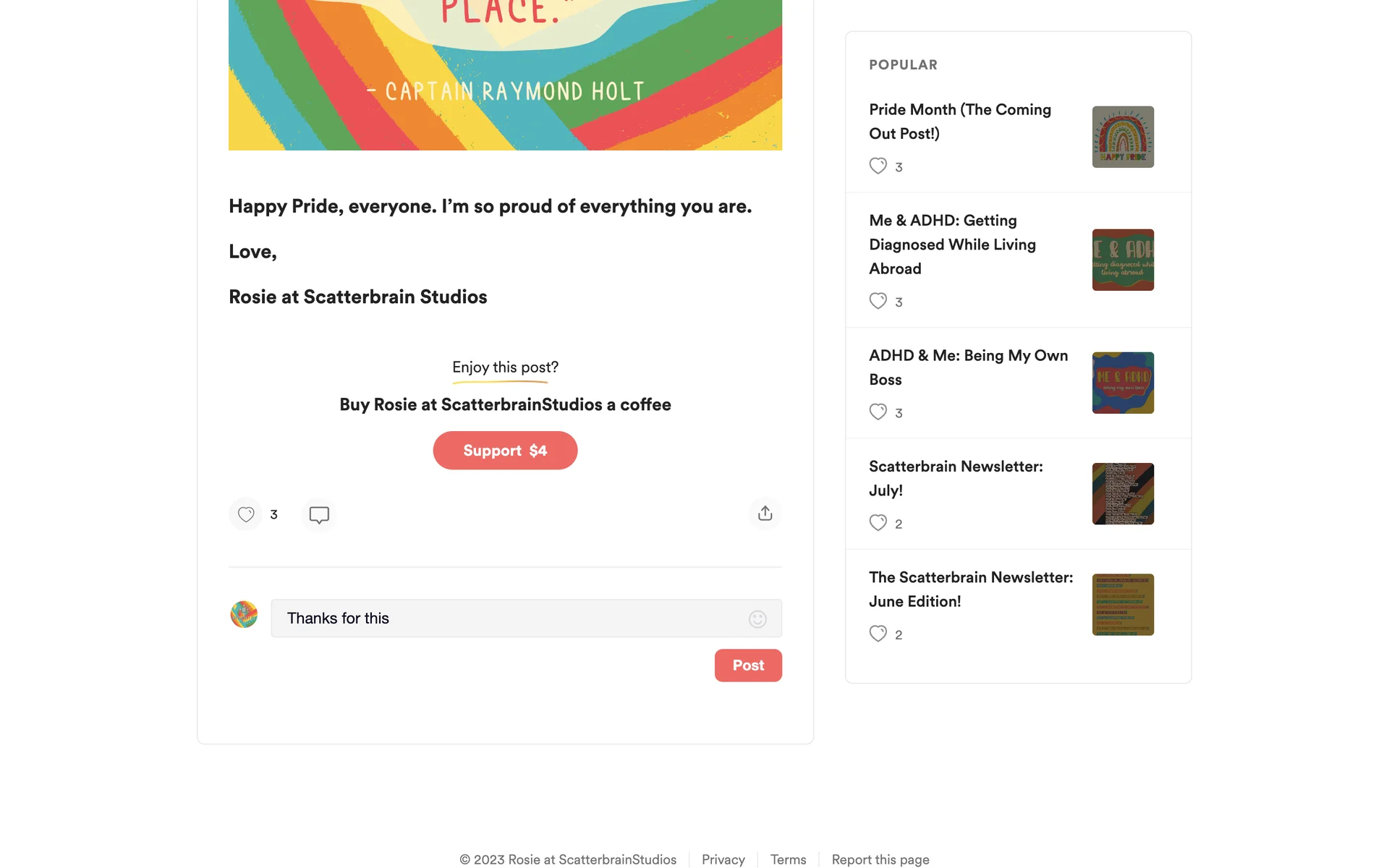Like the Pride Month popular post

(878, 166)
